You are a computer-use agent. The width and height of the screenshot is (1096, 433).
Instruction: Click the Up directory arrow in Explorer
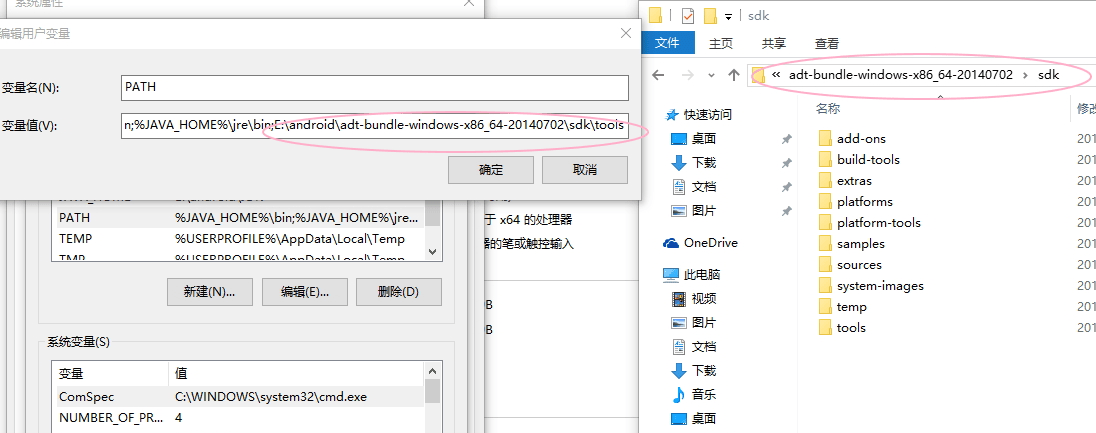click(734, 75)
